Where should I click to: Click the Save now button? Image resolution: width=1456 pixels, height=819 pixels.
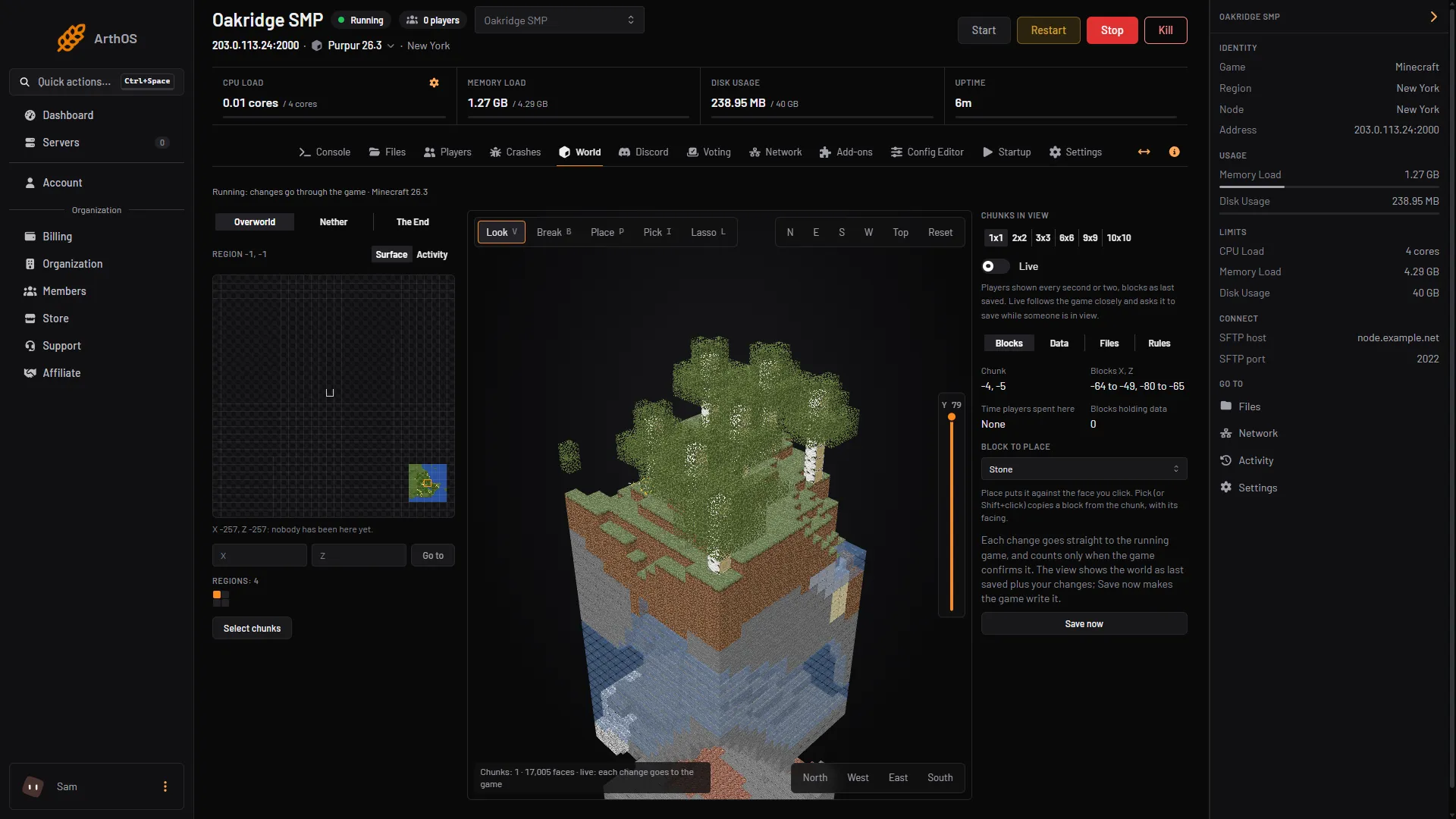coord(1084,624)
